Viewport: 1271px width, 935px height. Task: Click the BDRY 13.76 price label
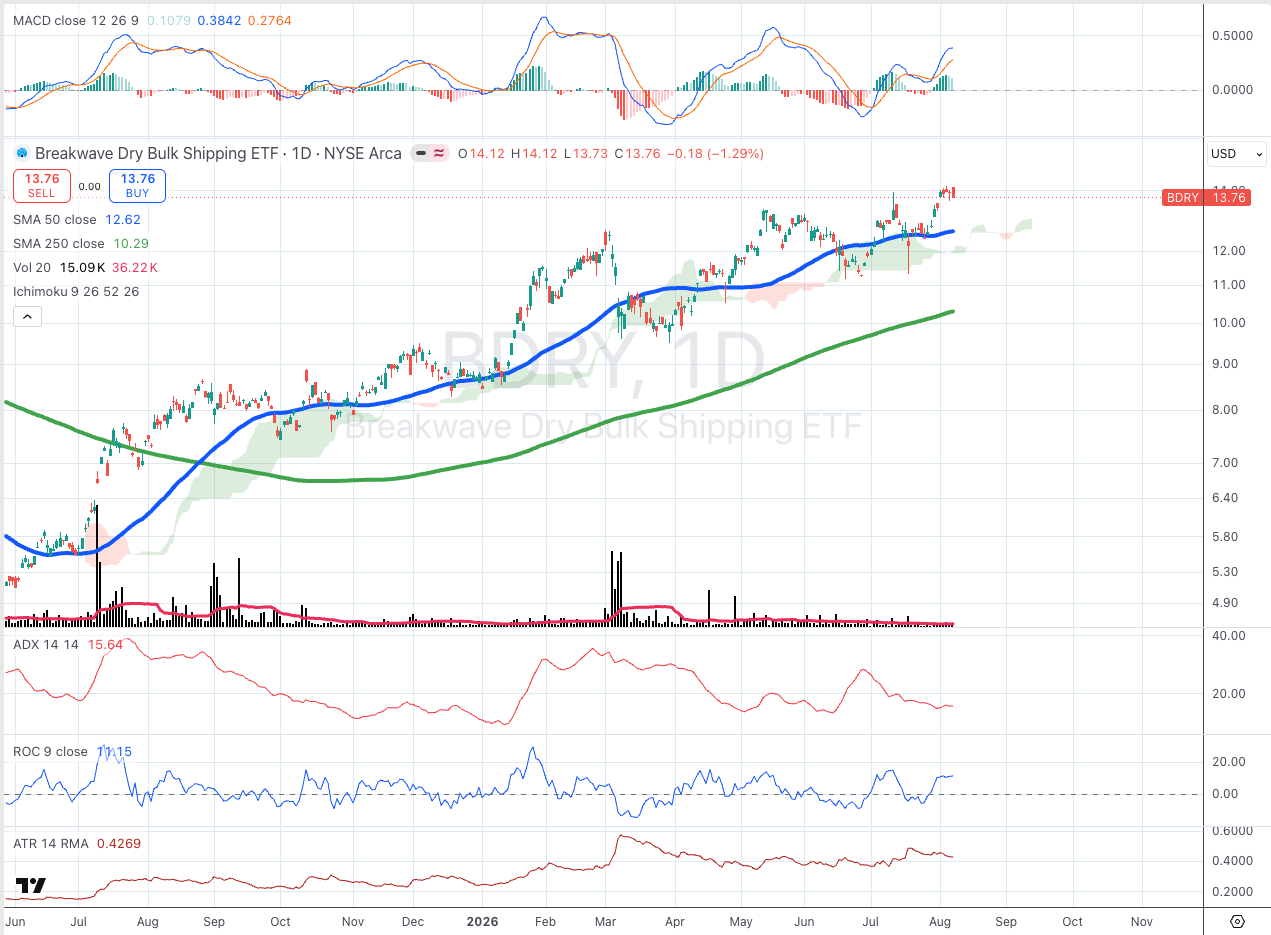1206,198
